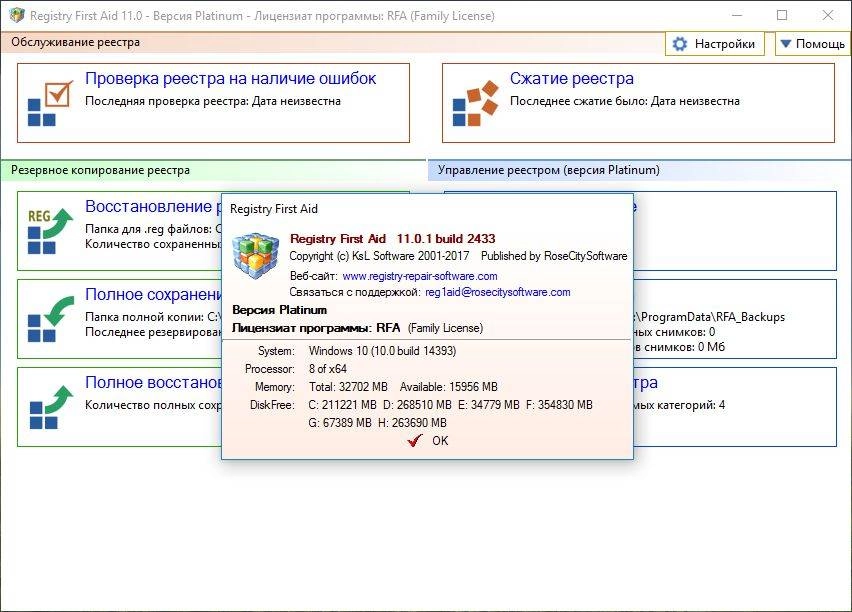The width and height of the screenshot is (852, 612).
Task: Select the Управление реестром (версия Platinum) header
Action: [x=549, y=170]
